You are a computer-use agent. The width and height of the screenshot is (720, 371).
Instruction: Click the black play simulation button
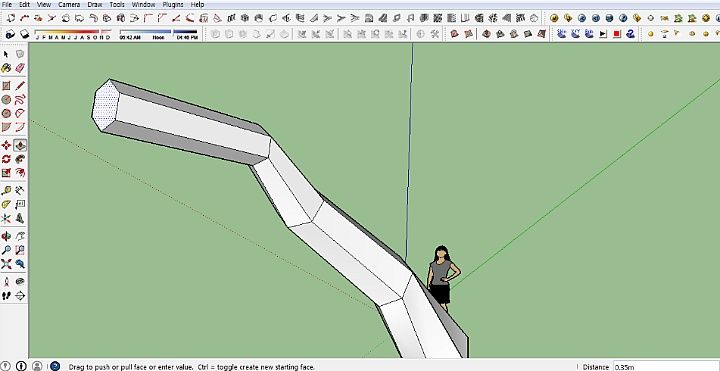[x=603, y=34]
